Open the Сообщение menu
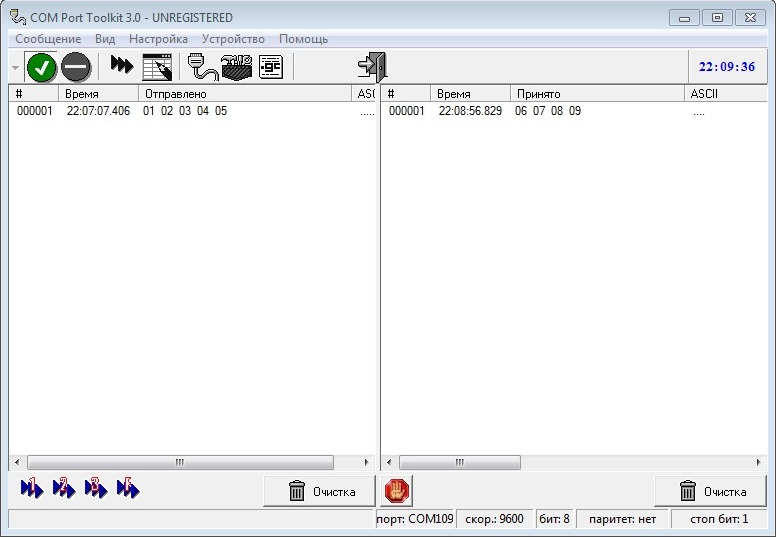 pyautogui.click(x=48, y=39)
